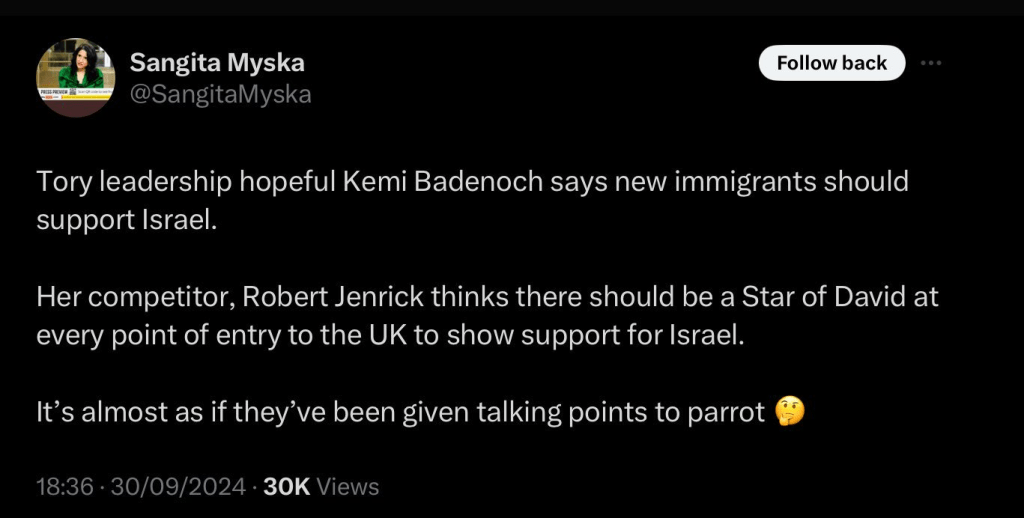Image resolution: width=1024 pixels, height=518 pixels.
Task: Click the words support Israel. ending paragraph one
Action: coord(126,219)
